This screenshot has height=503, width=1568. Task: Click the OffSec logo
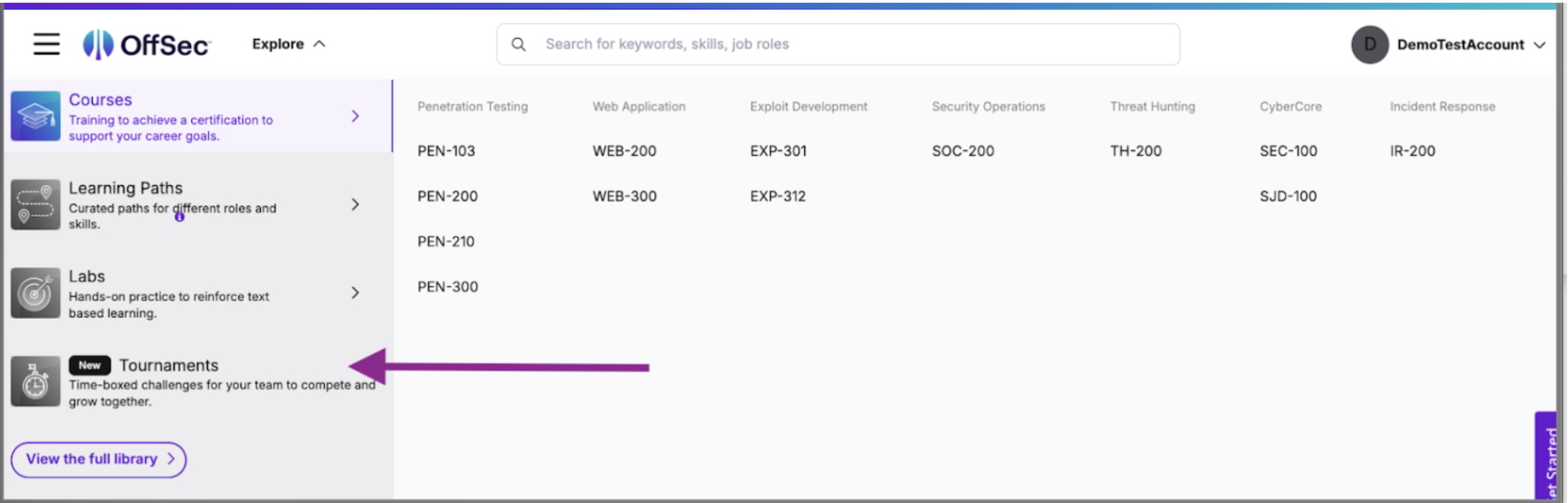click(x=147, y=44)
